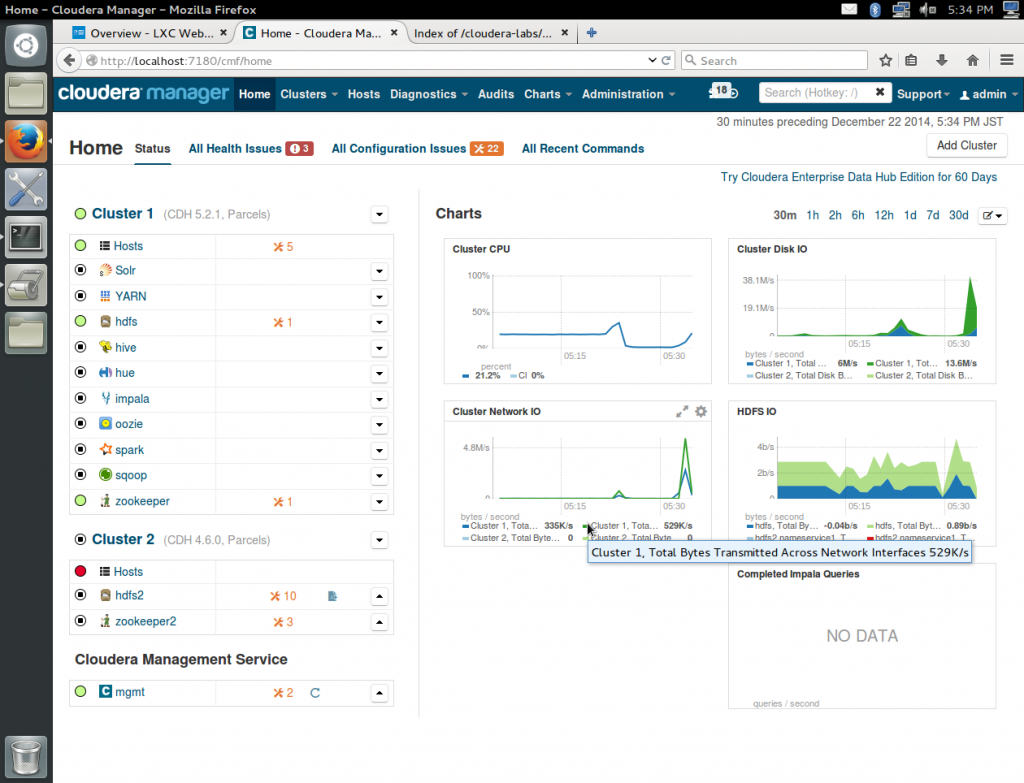1024x783 pixels.
Task: Click the sqoop service icon
Action: (x=105, y=475)
